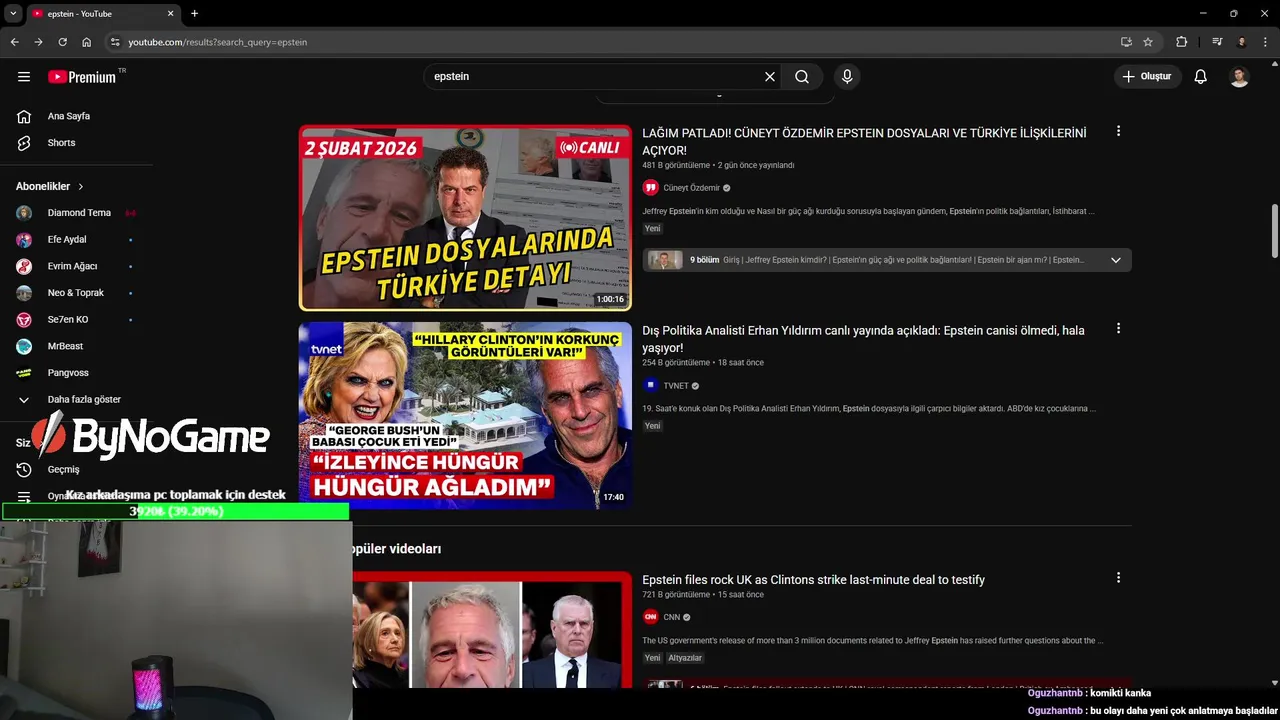Play the Hillary Clinton TVNET video thumbnail
Screen dimensions: 1280x720
click(465, 415)
